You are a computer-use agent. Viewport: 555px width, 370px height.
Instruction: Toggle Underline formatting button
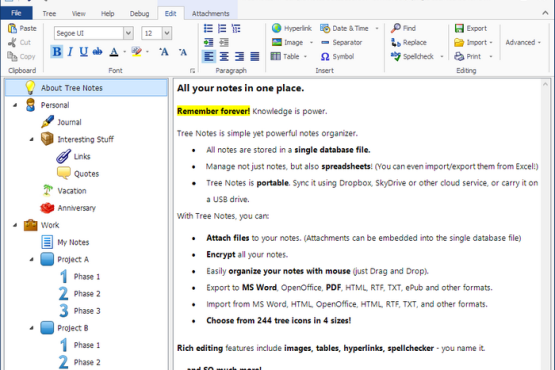[84, 52]
